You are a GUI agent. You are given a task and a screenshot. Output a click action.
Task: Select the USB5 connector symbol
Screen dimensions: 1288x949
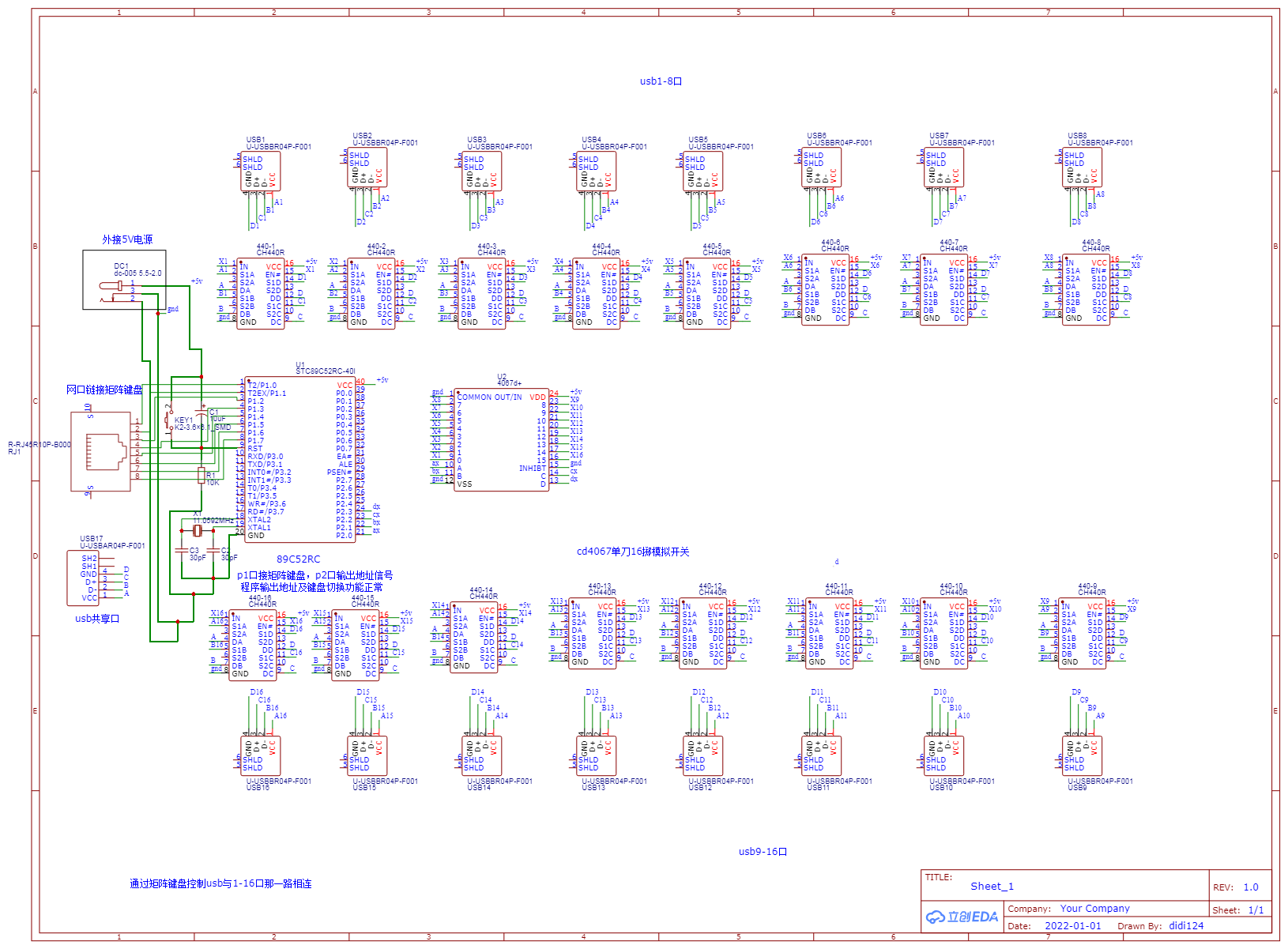(x=703, y=171)
